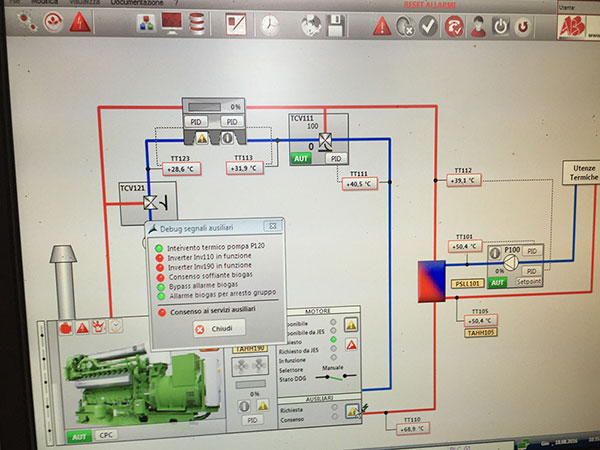Open the database icon in toolbar
The width and height of the screenshot is (600, 450).
tap(197, 22)
